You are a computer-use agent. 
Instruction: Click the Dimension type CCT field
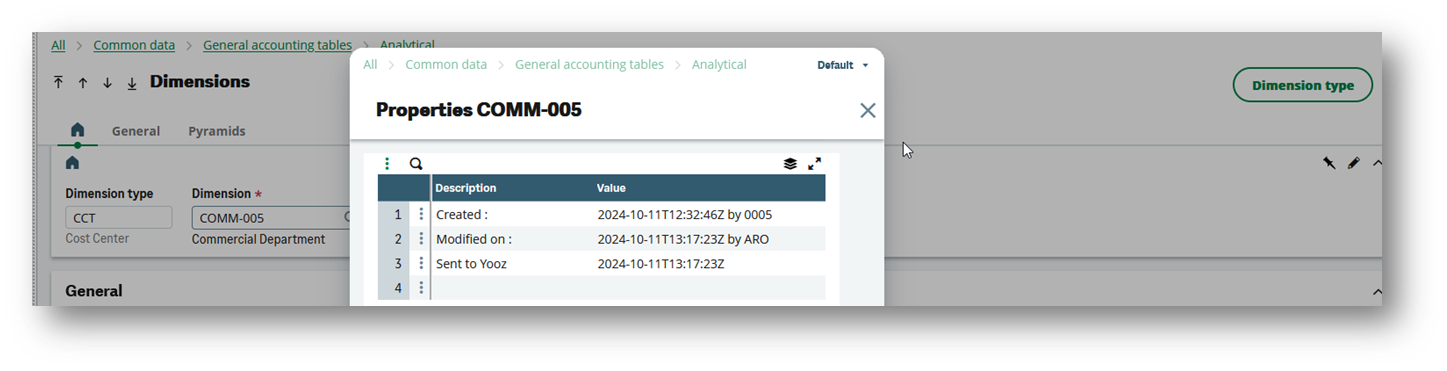click(119, 217)
